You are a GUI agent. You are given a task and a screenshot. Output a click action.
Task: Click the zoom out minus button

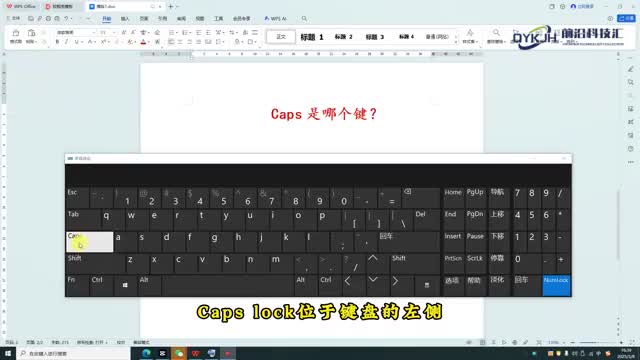point(572,342)
